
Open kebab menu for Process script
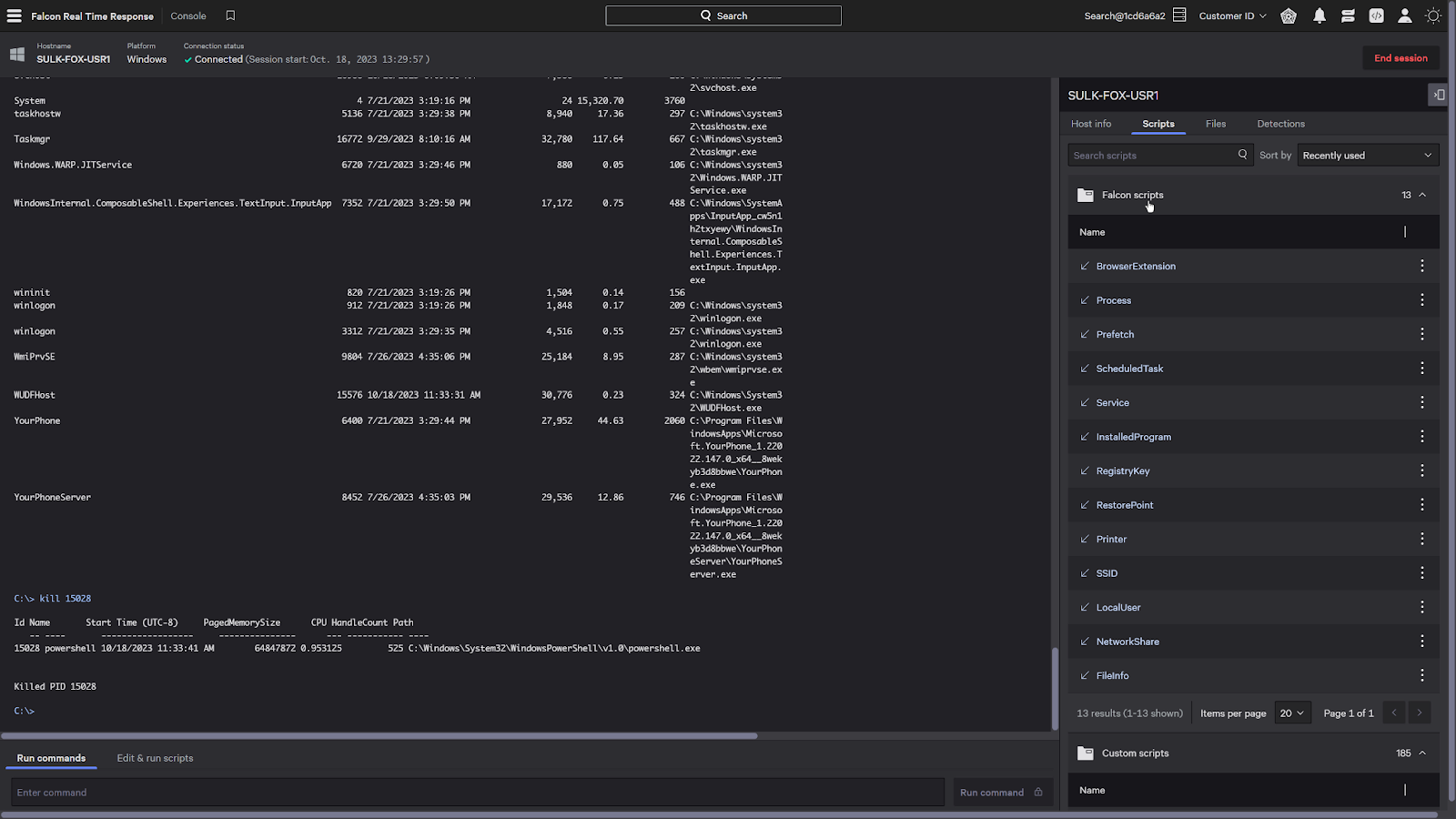tap(1421, 300)
